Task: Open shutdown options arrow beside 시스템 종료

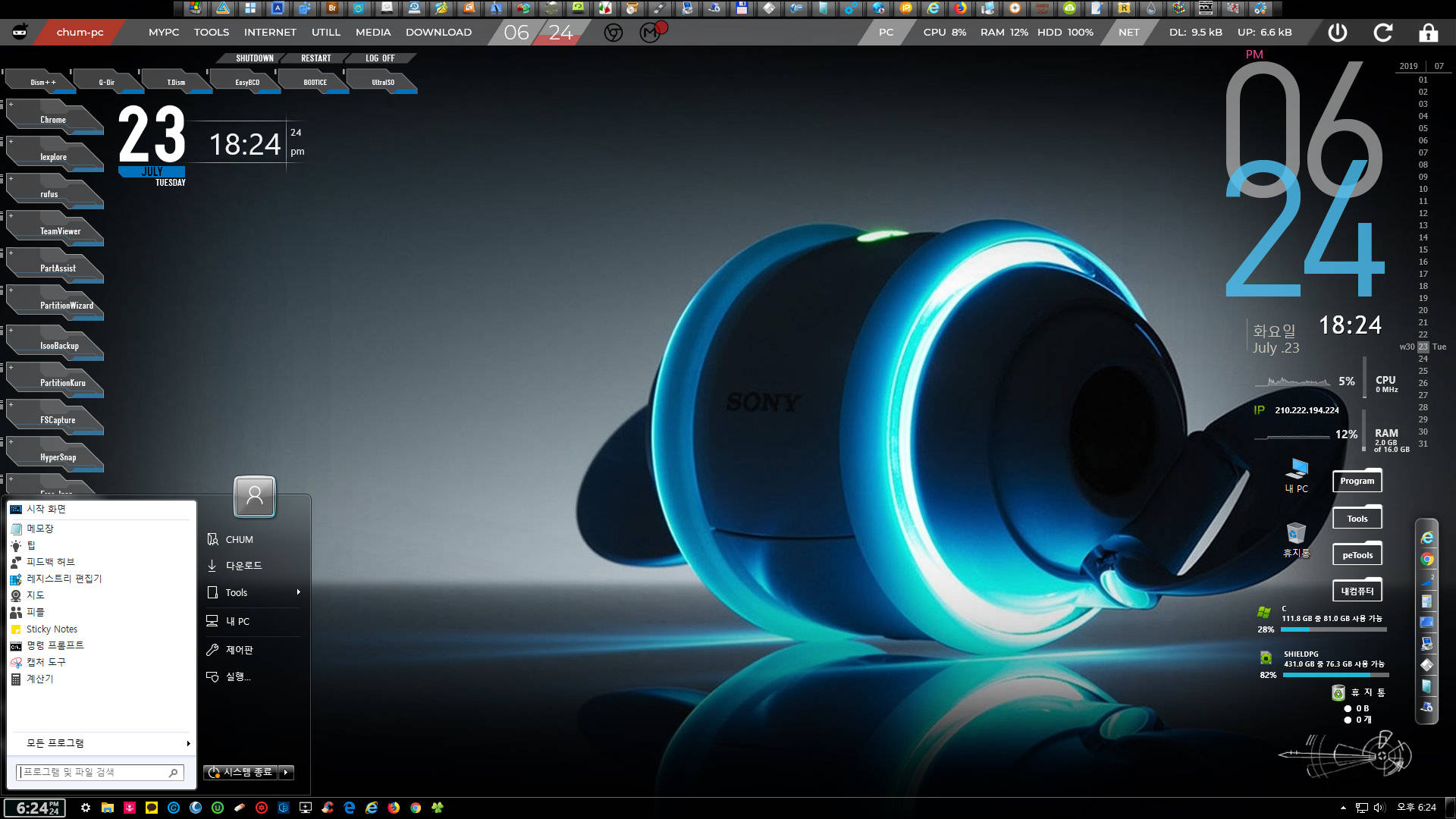Action: coord(286,772)
